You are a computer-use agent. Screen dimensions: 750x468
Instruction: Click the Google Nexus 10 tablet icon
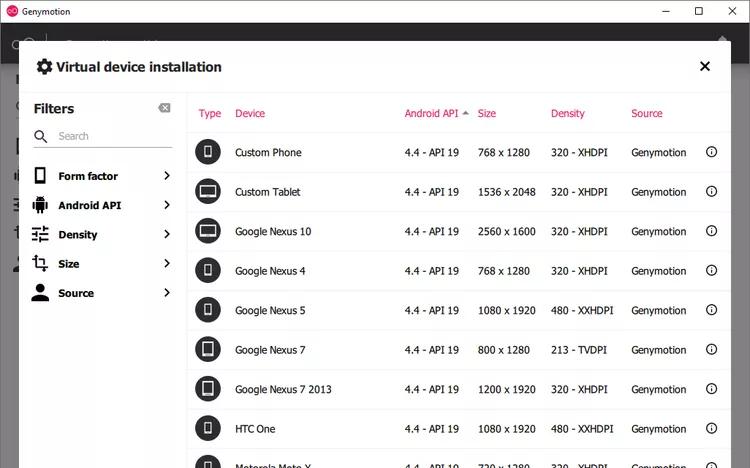pos(208,231)
